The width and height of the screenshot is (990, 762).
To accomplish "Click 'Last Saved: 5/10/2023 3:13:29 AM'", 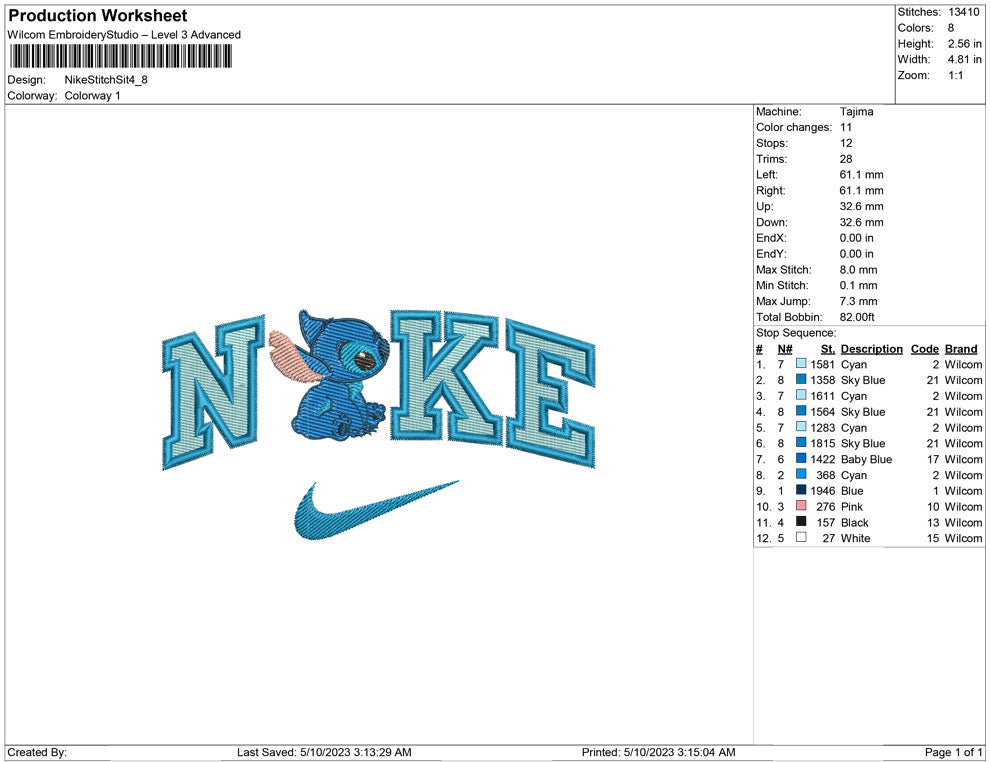I will [324, 752].
